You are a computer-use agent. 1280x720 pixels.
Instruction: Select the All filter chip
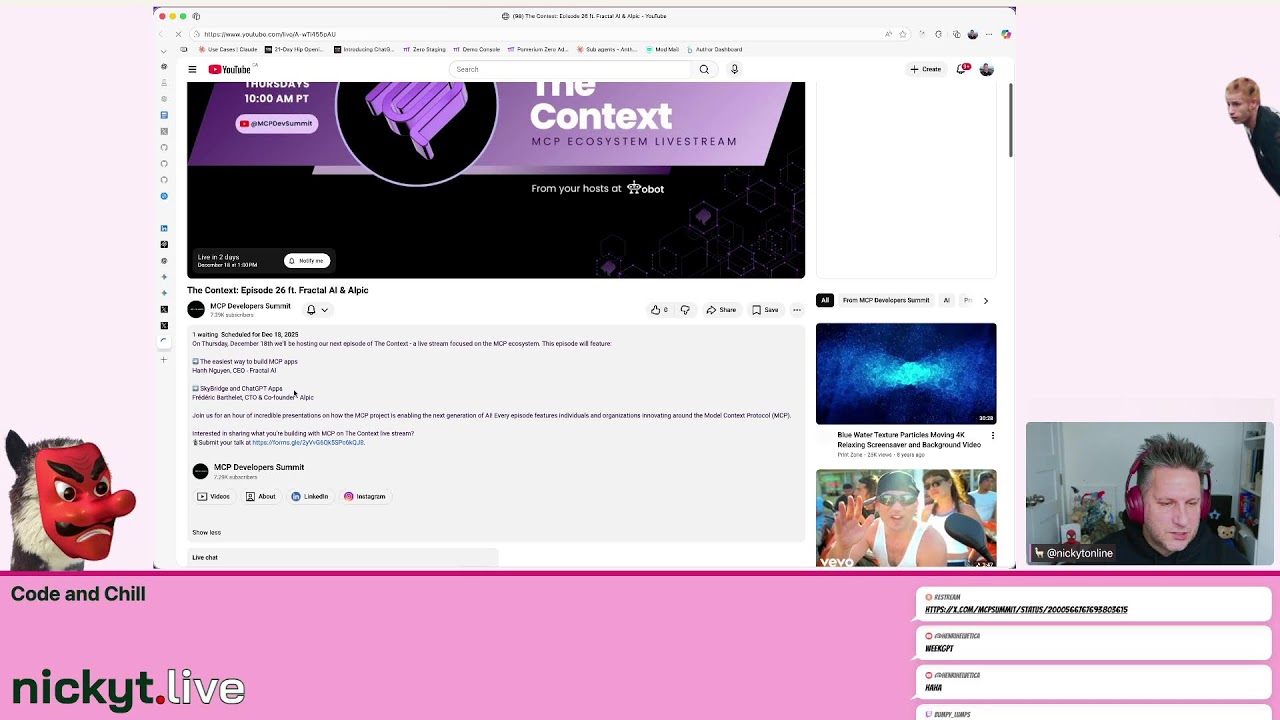(825, 300)
